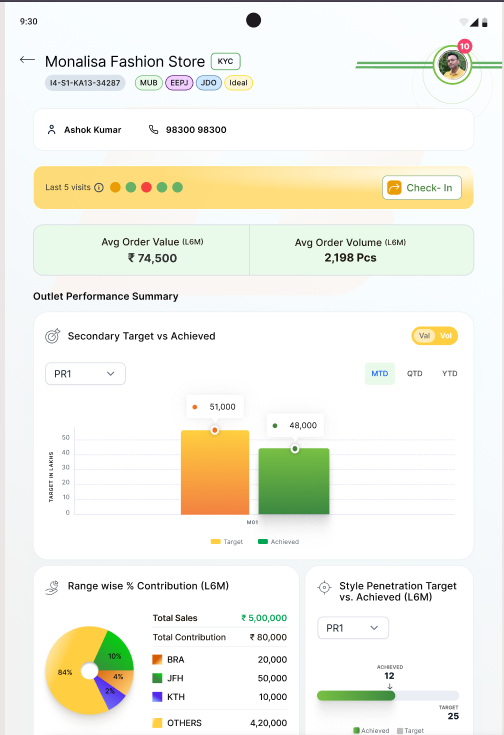Click the 10% green pie slice
504x735 pixels.
pos(115,654)
